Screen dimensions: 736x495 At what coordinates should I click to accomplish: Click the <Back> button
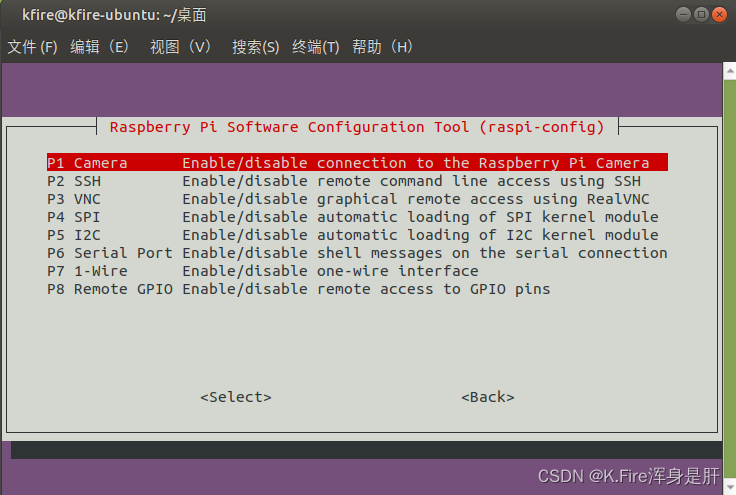488,397
